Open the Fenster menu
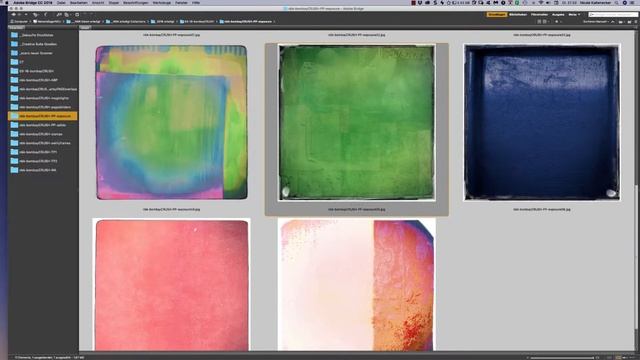 [x=181, y=2]
